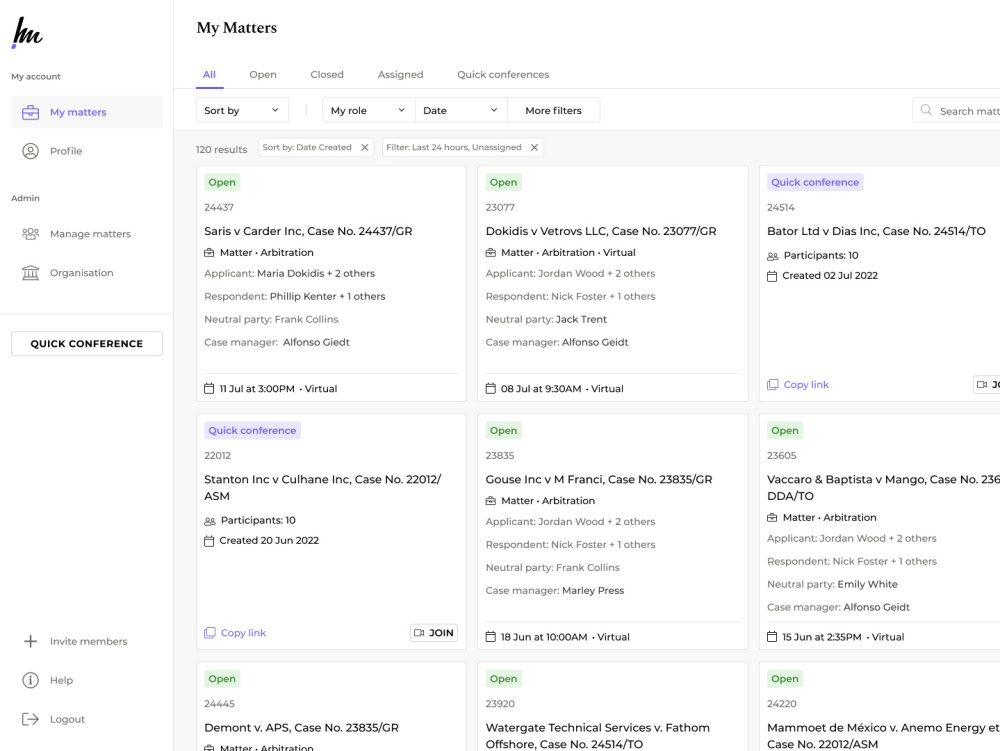Viewport: 1000px width, 751px height.
Task: Click the Manage matters people icon
Action: 30,234
